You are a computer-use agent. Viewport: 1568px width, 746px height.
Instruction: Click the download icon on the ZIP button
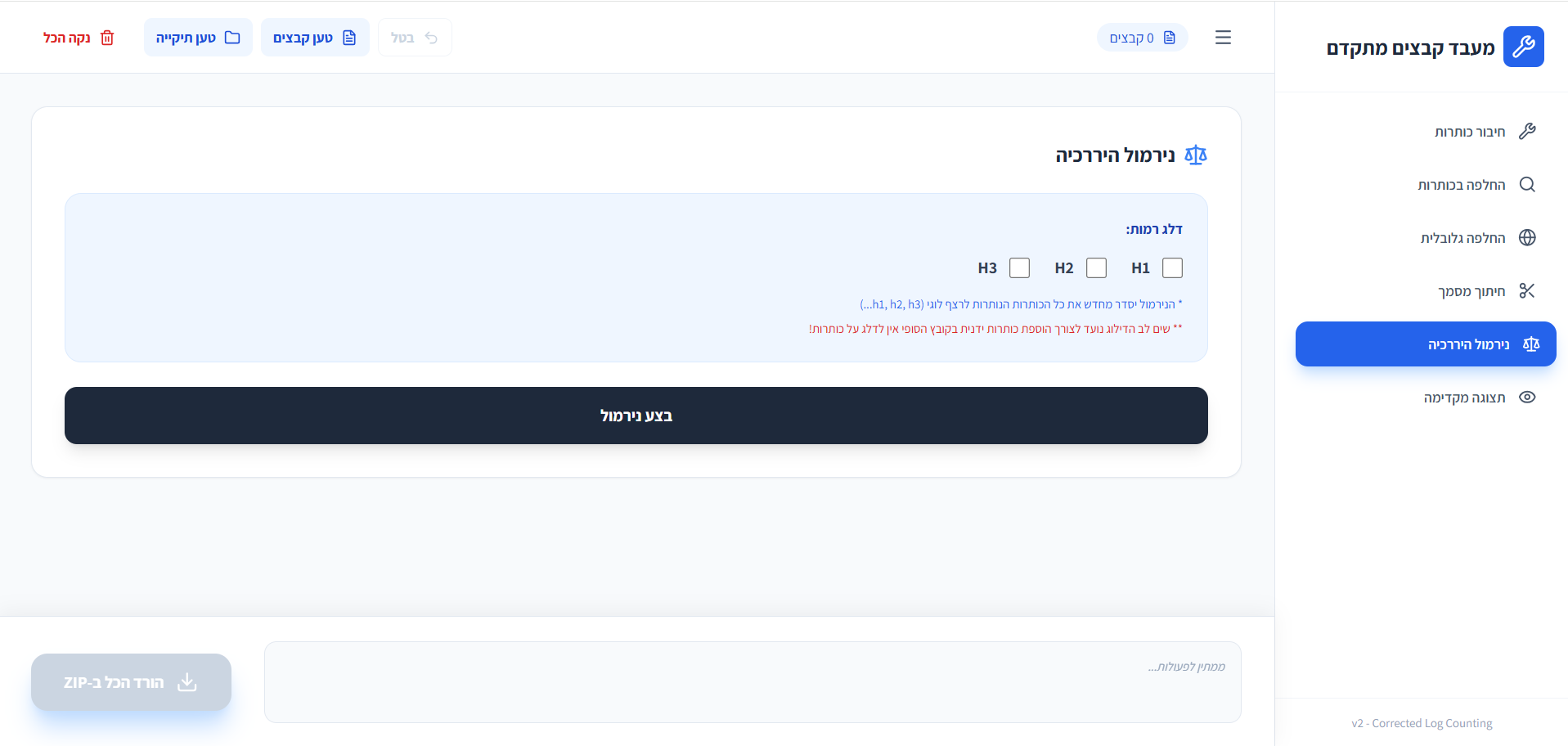187,682
